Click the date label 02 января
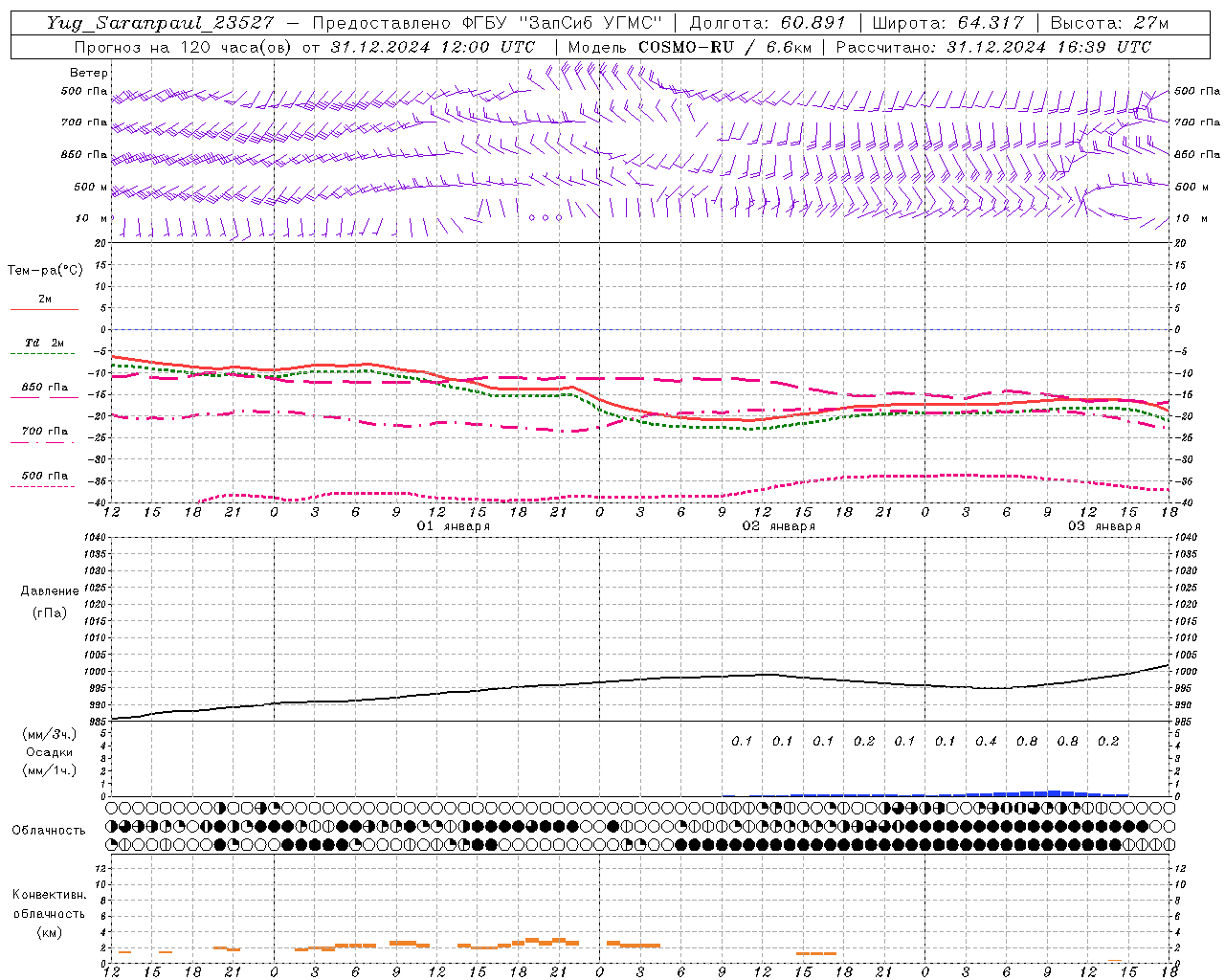The height and width of the screenshot is (980, 1225). 779,526
